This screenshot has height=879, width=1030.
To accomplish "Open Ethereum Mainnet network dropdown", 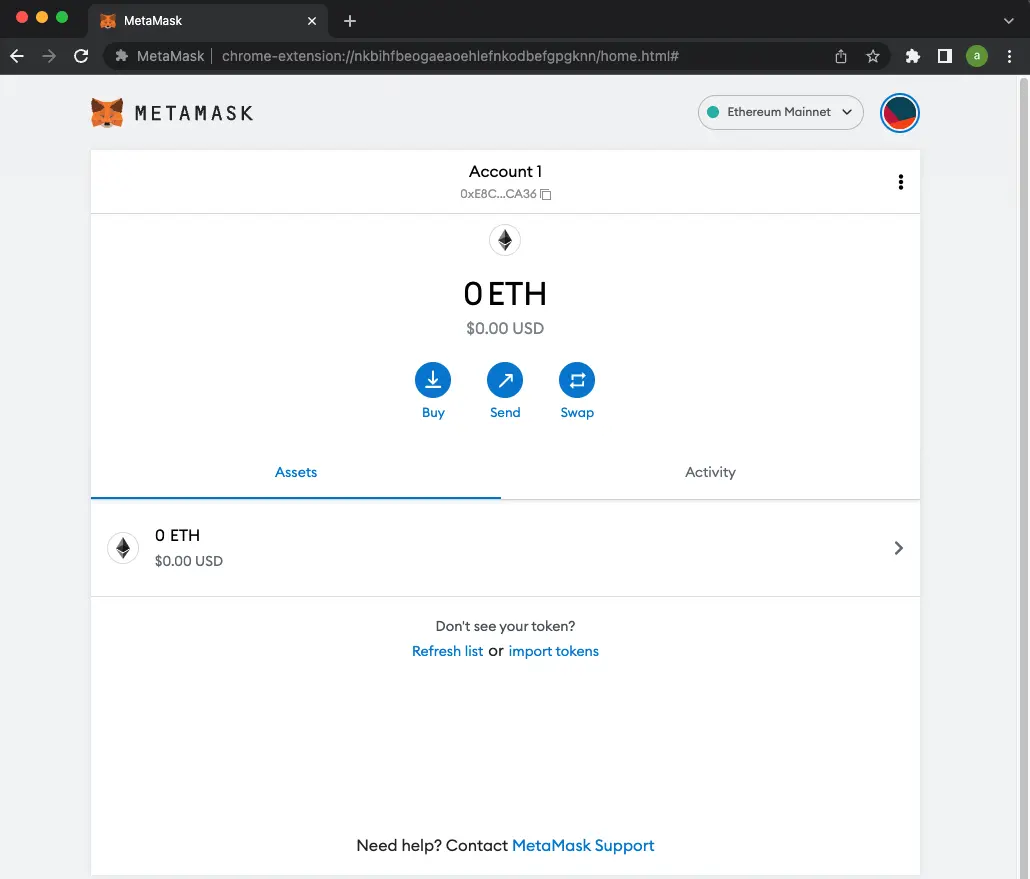I will pos(780,112).
